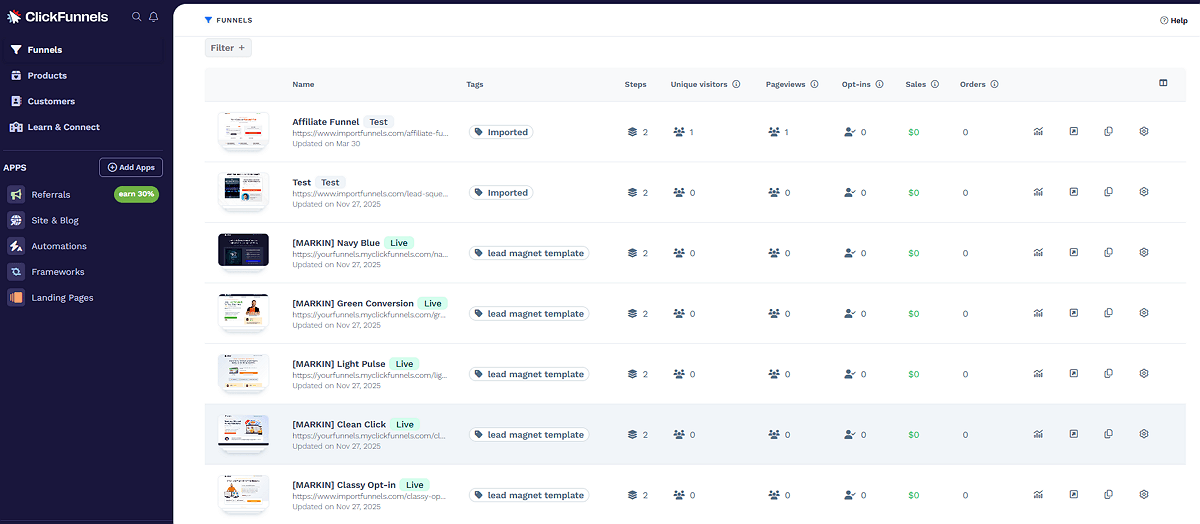This screenshot has height=524, width=1200.
Task: Open the funnel named Test
Action: point(302,182)
